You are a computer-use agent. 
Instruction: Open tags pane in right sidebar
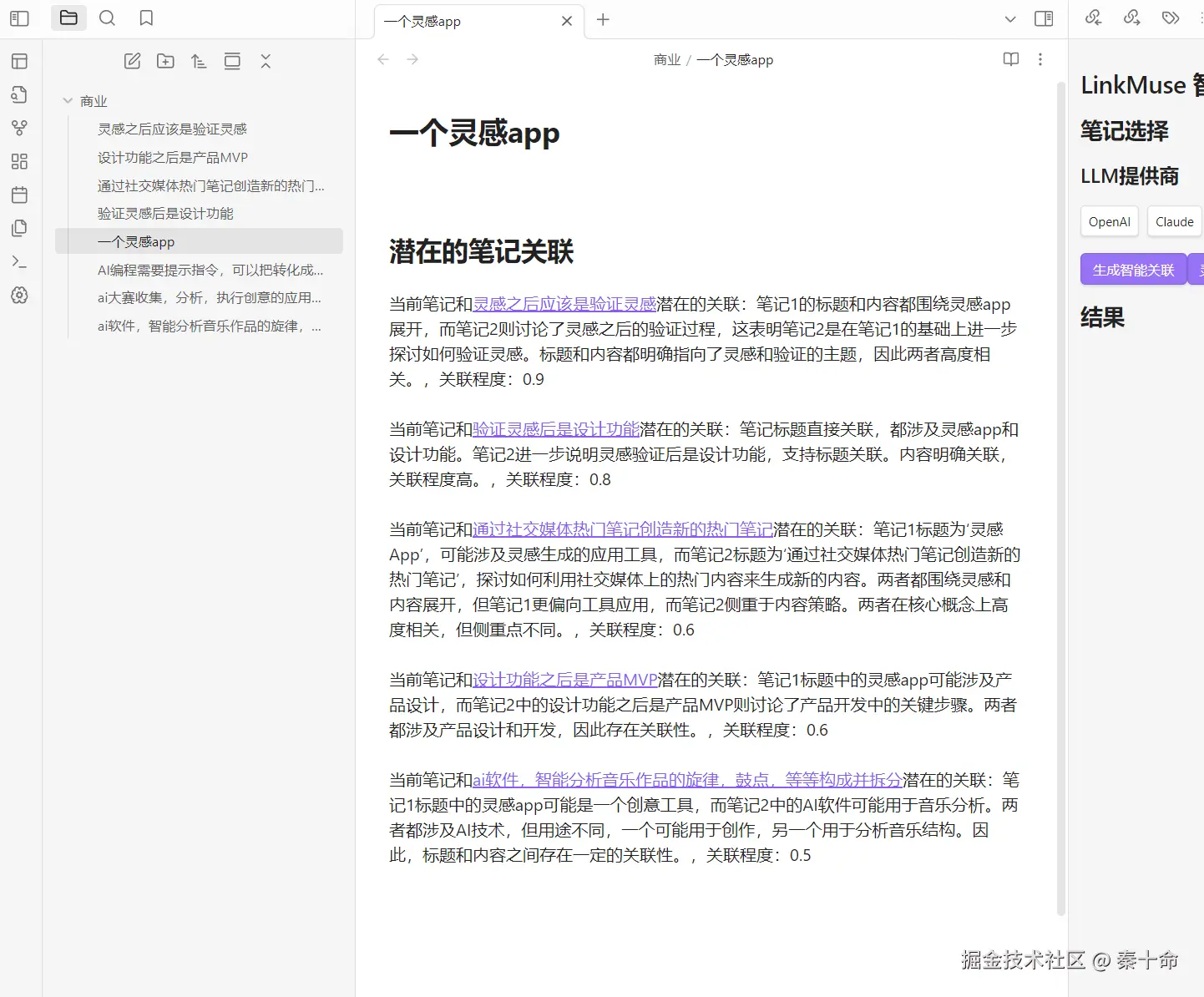[1171, 18]
